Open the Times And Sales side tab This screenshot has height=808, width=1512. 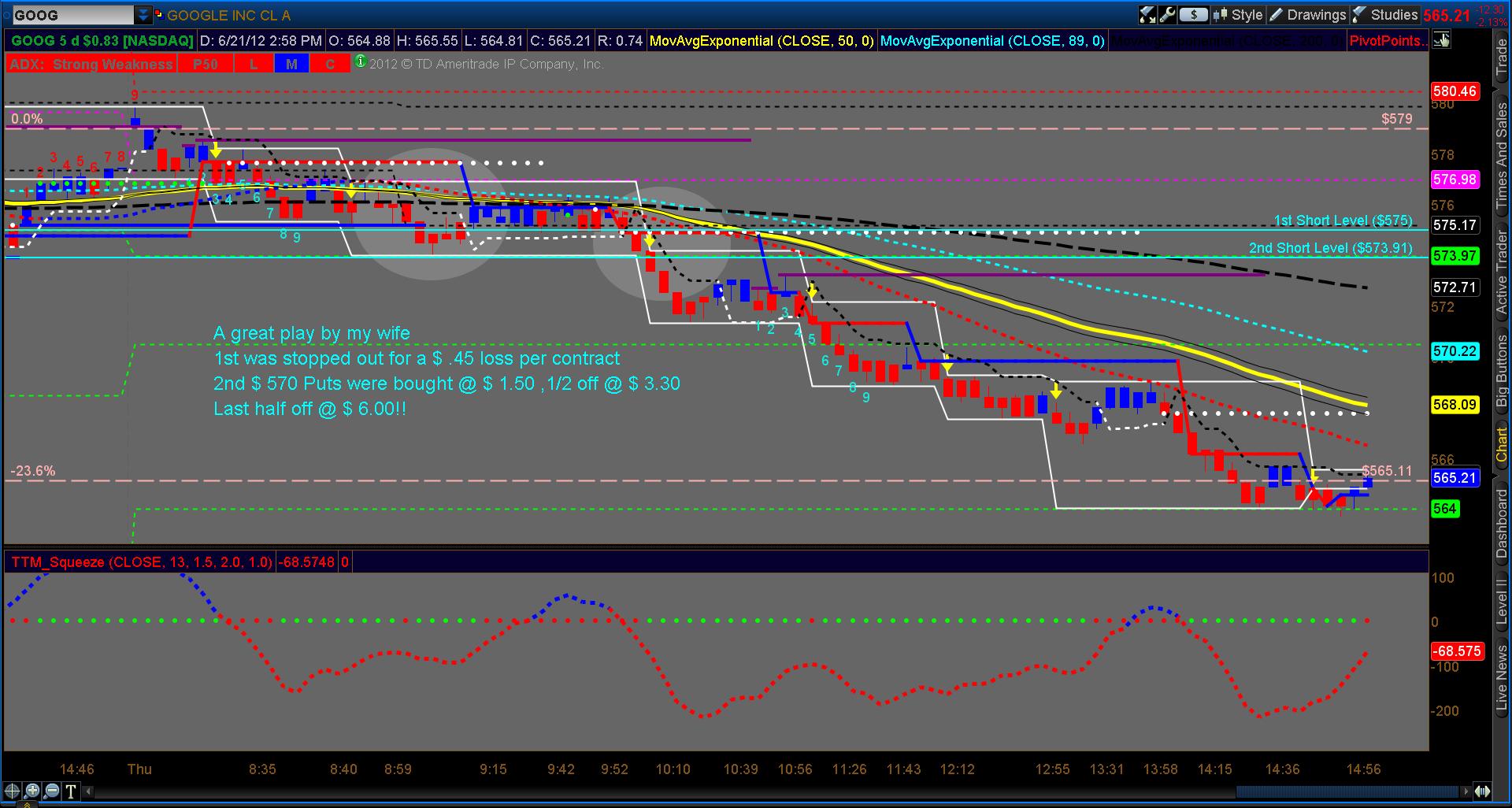coord(1502,155)
